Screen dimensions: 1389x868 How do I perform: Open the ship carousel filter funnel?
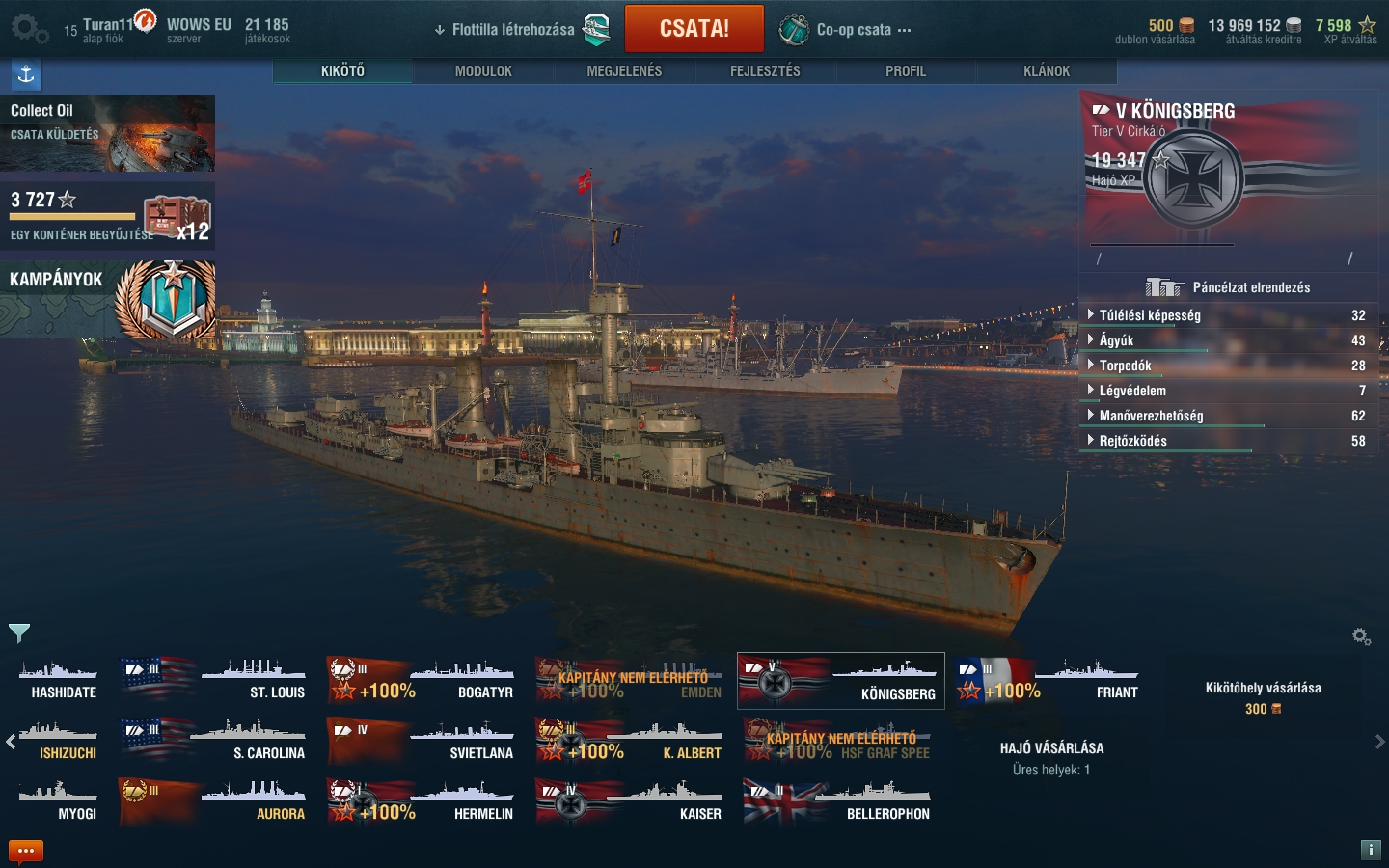[x=19, y=633]
